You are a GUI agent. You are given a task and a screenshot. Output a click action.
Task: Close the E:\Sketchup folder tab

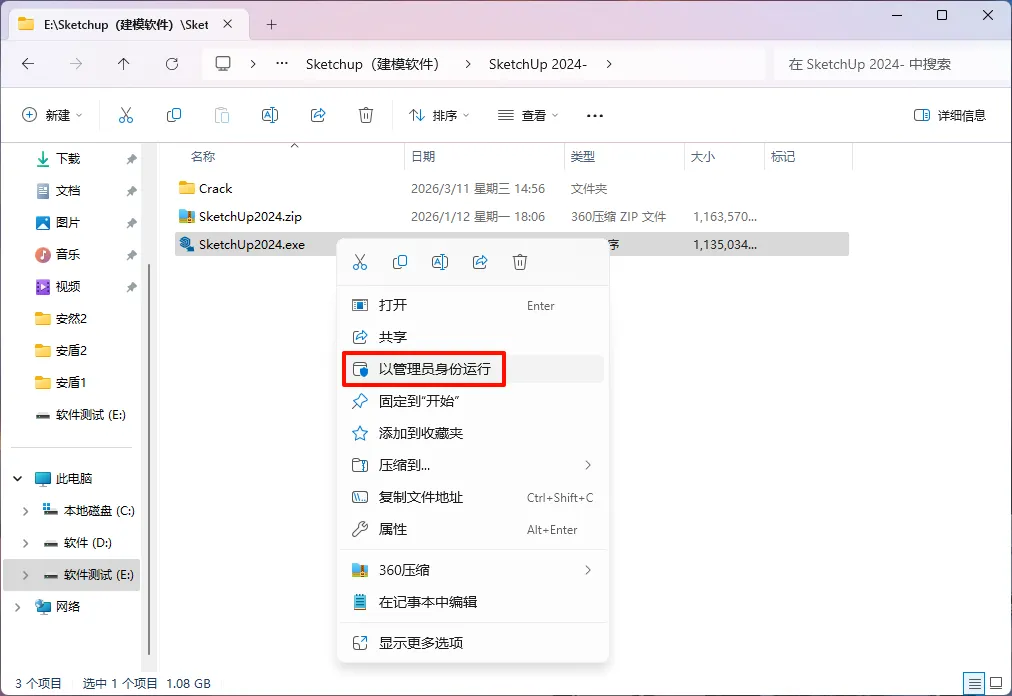point(228,24)
